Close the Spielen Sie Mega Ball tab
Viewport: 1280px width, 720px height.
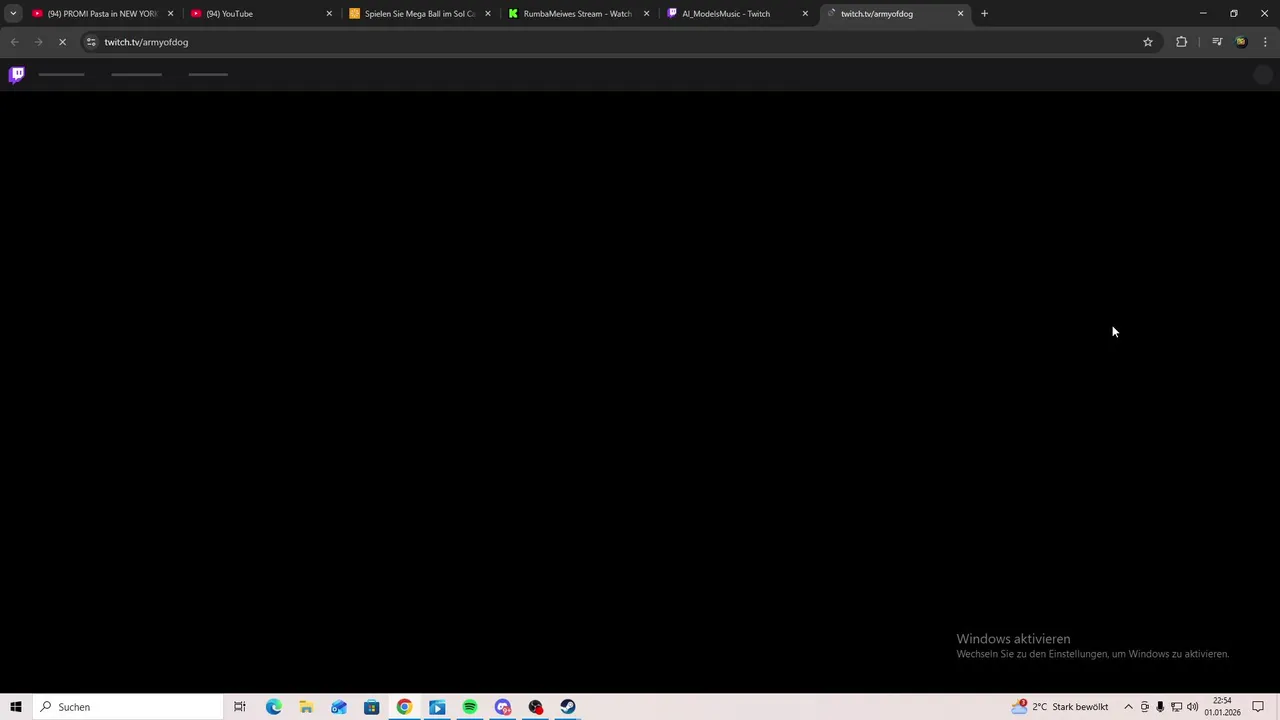pyautogui.click(x=488, y=14)
